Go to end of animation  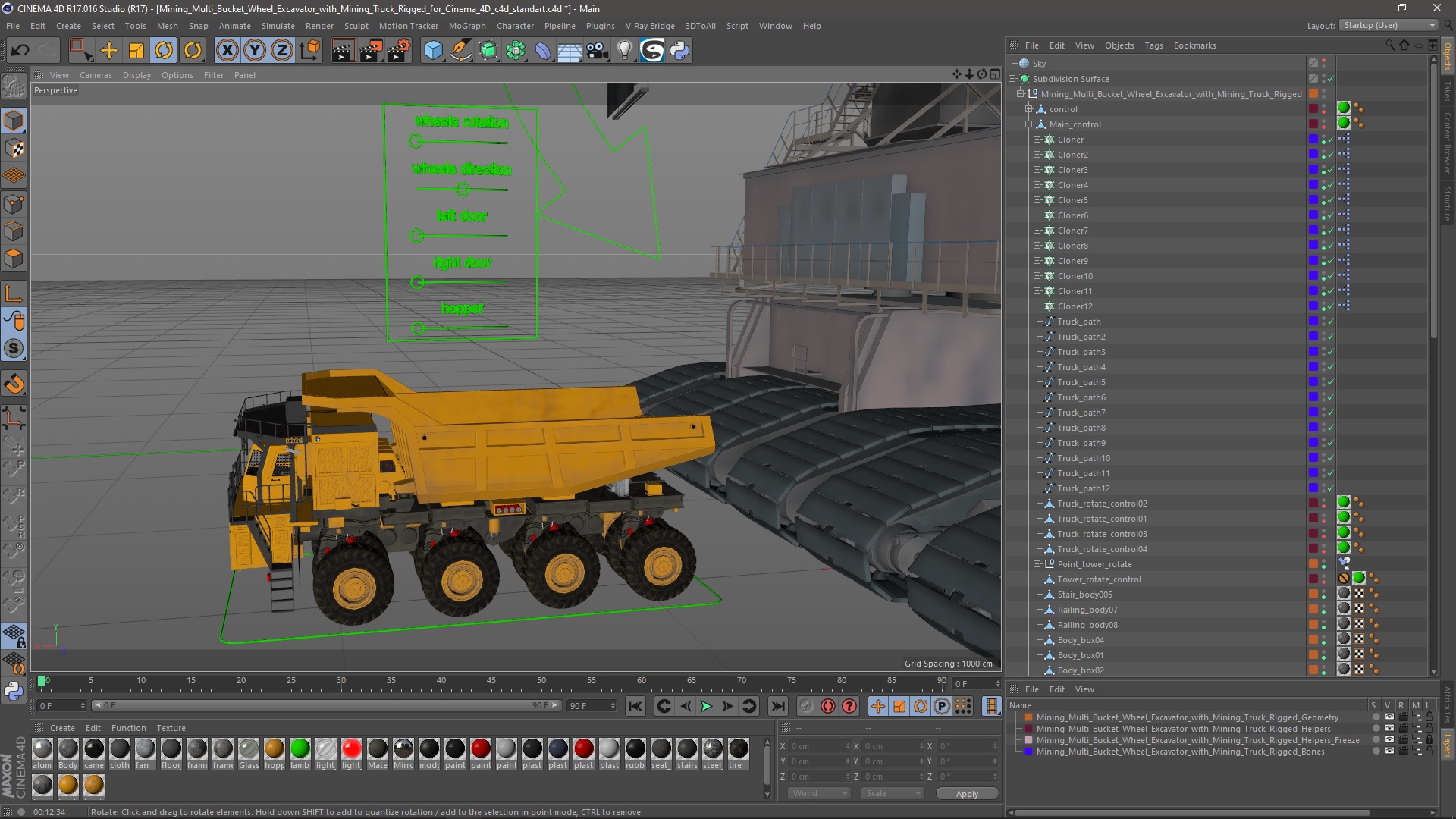tap(777, 706)
